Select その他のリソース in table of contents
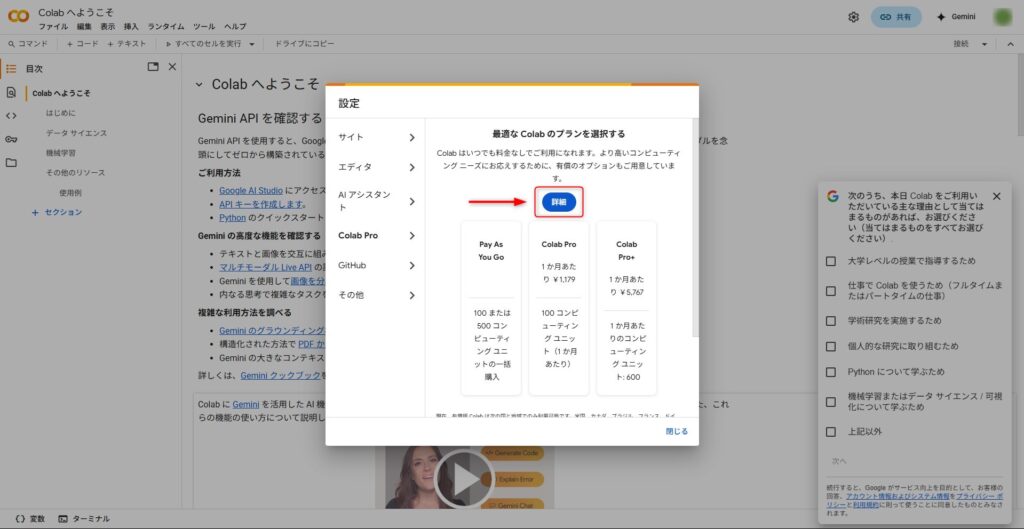The height and width of the screenshot is (529, 1024). [75, 173]
